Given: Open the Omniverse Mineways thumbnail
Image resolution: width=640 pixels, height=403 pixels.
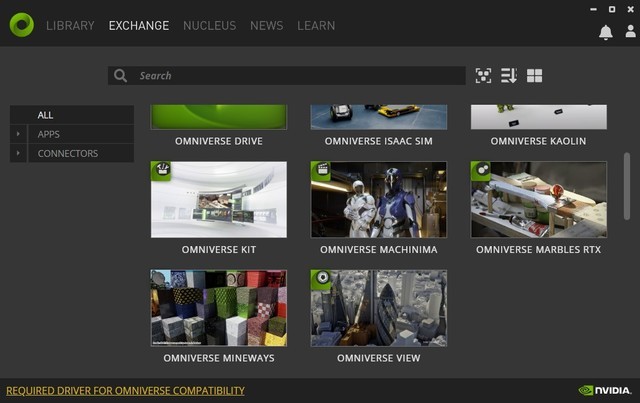Looking at the screenshot, I should [x=219, y=308].
